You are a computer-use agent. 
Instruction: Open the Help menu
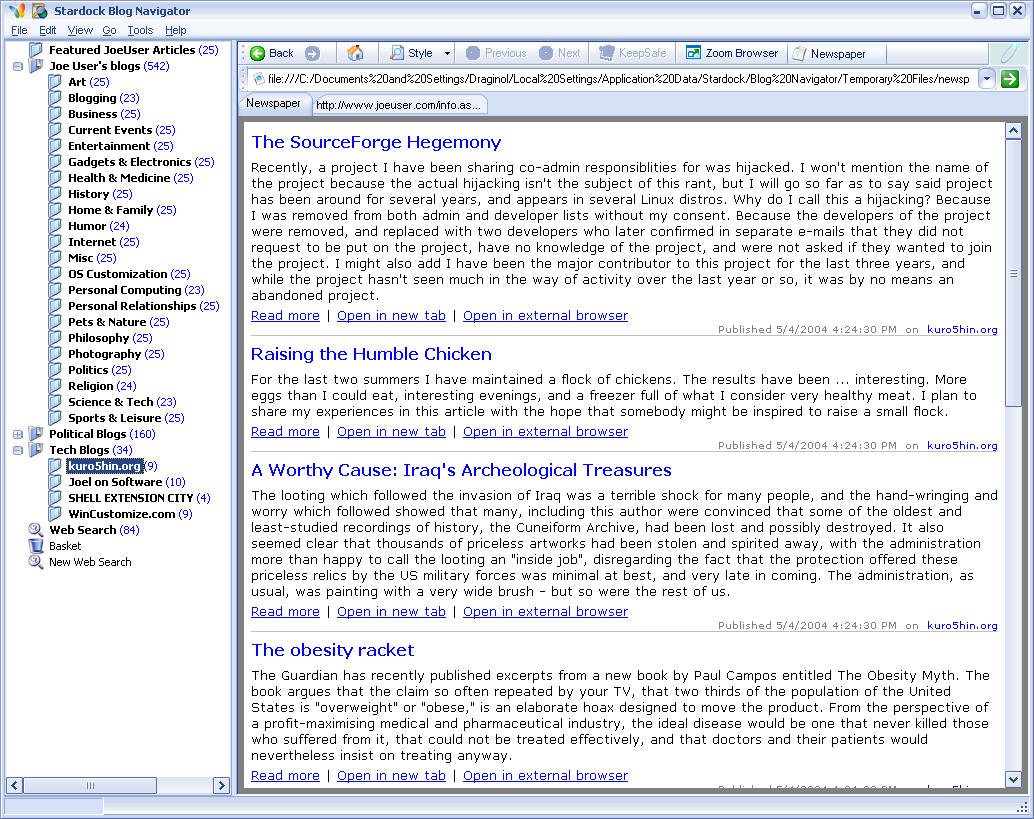175,30
